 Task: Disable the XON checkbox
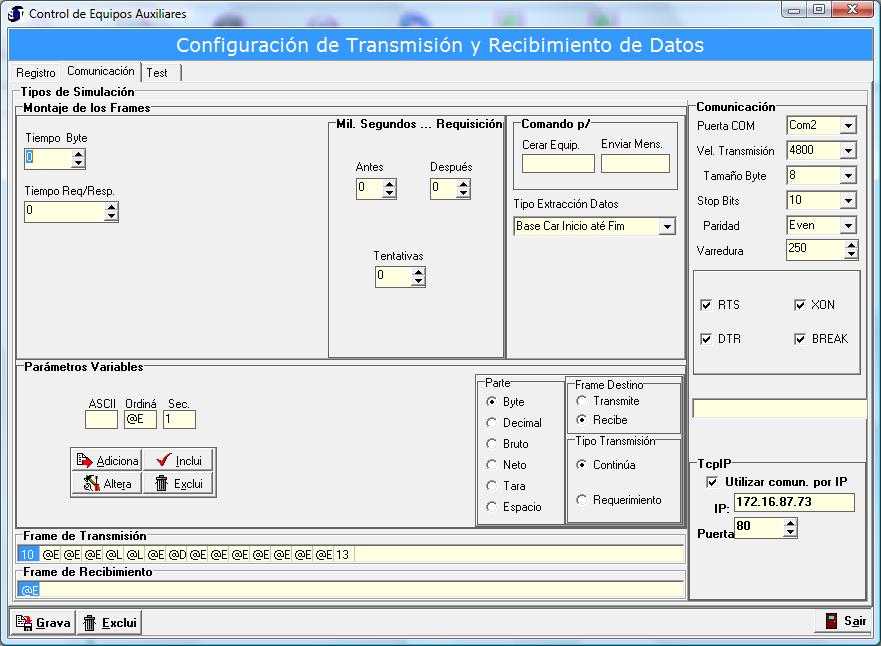[800, 305]
